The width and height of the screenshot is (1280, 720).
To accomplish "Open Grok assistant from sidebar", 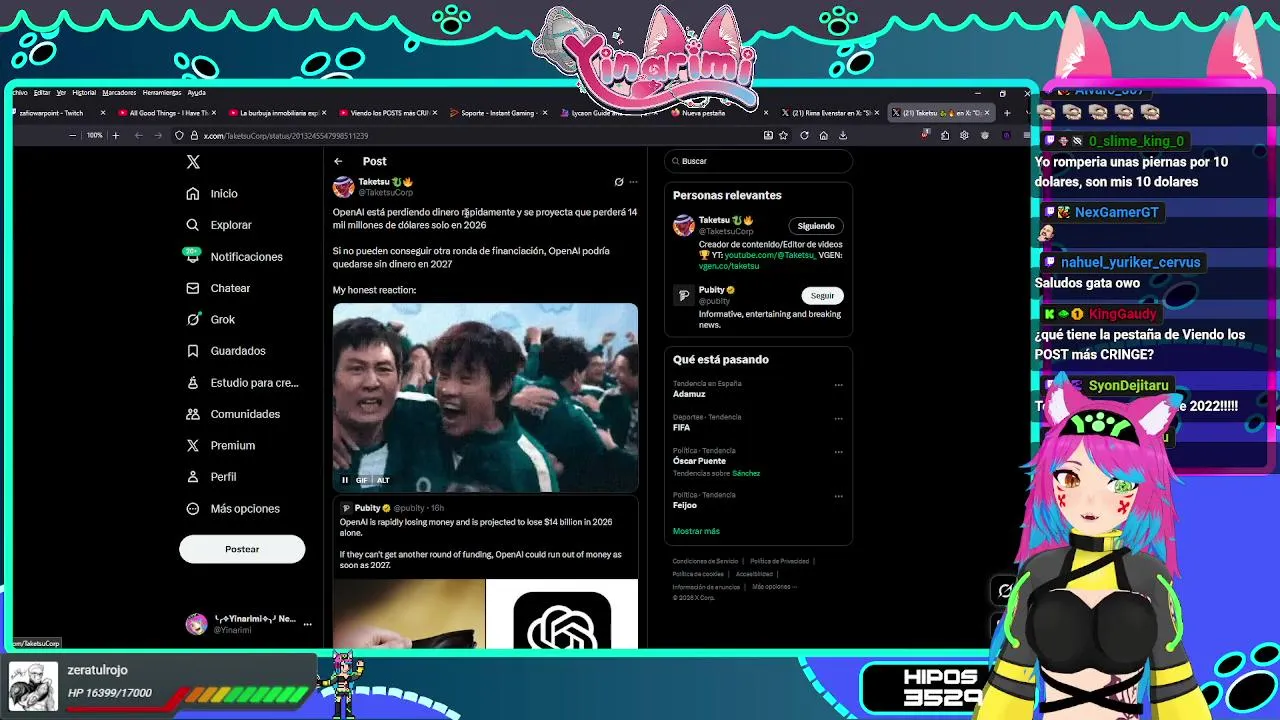I will coord(210,319).
